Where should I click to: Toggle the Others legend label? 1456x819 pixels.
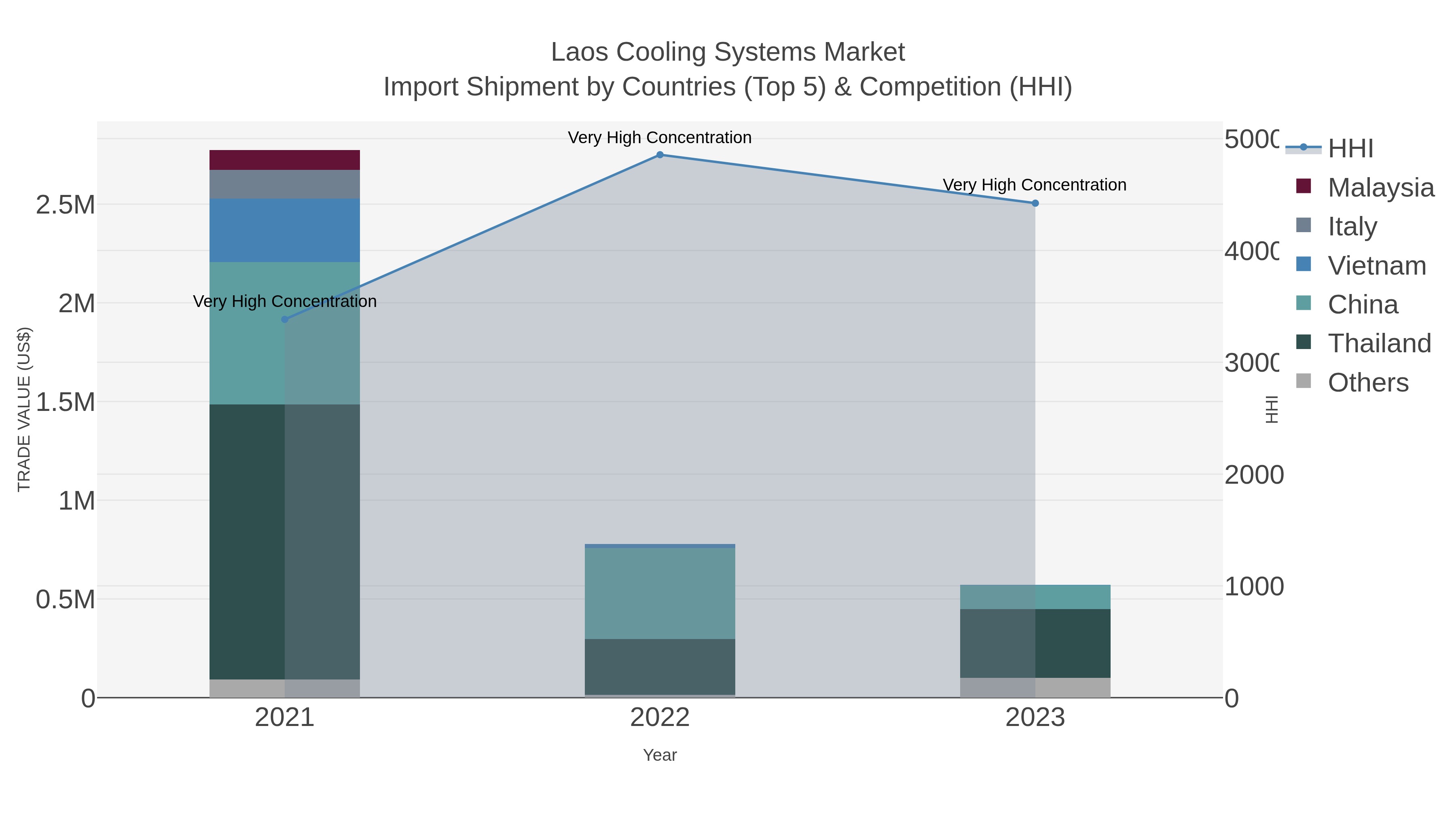point(1368,382)
